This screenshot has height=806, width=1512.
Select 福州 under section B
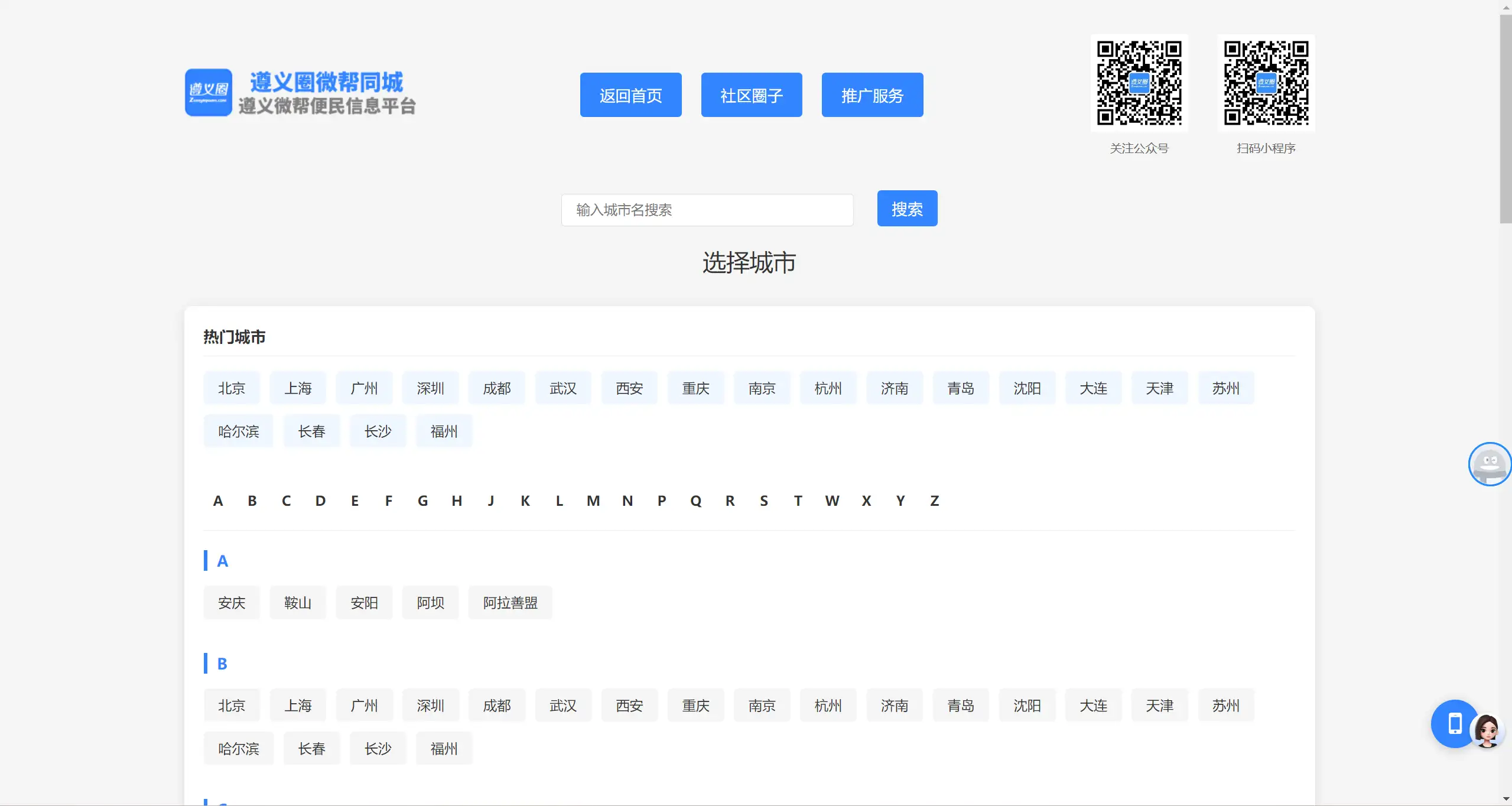[x=444, y=748]
